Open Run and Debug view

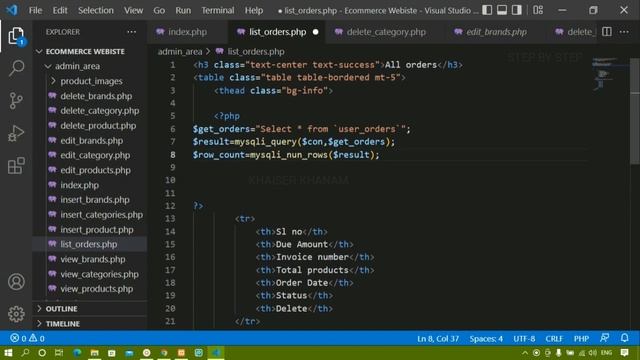16,133
